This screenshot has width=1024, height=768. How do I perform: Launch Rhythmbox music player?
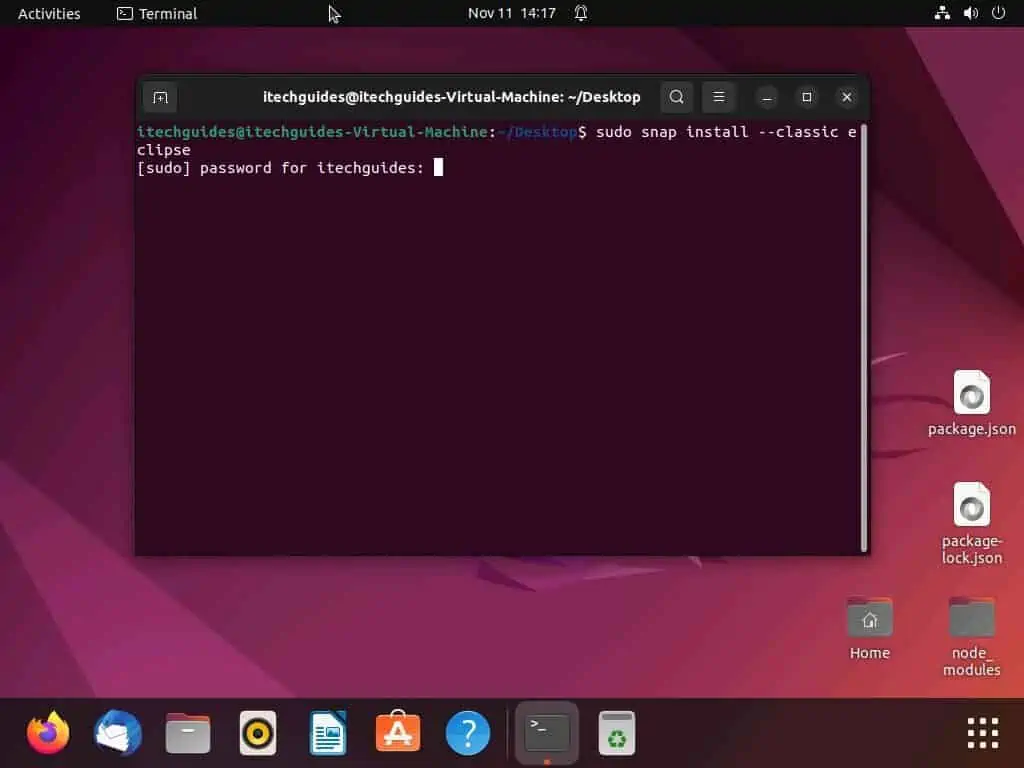(x=258, y=733)
